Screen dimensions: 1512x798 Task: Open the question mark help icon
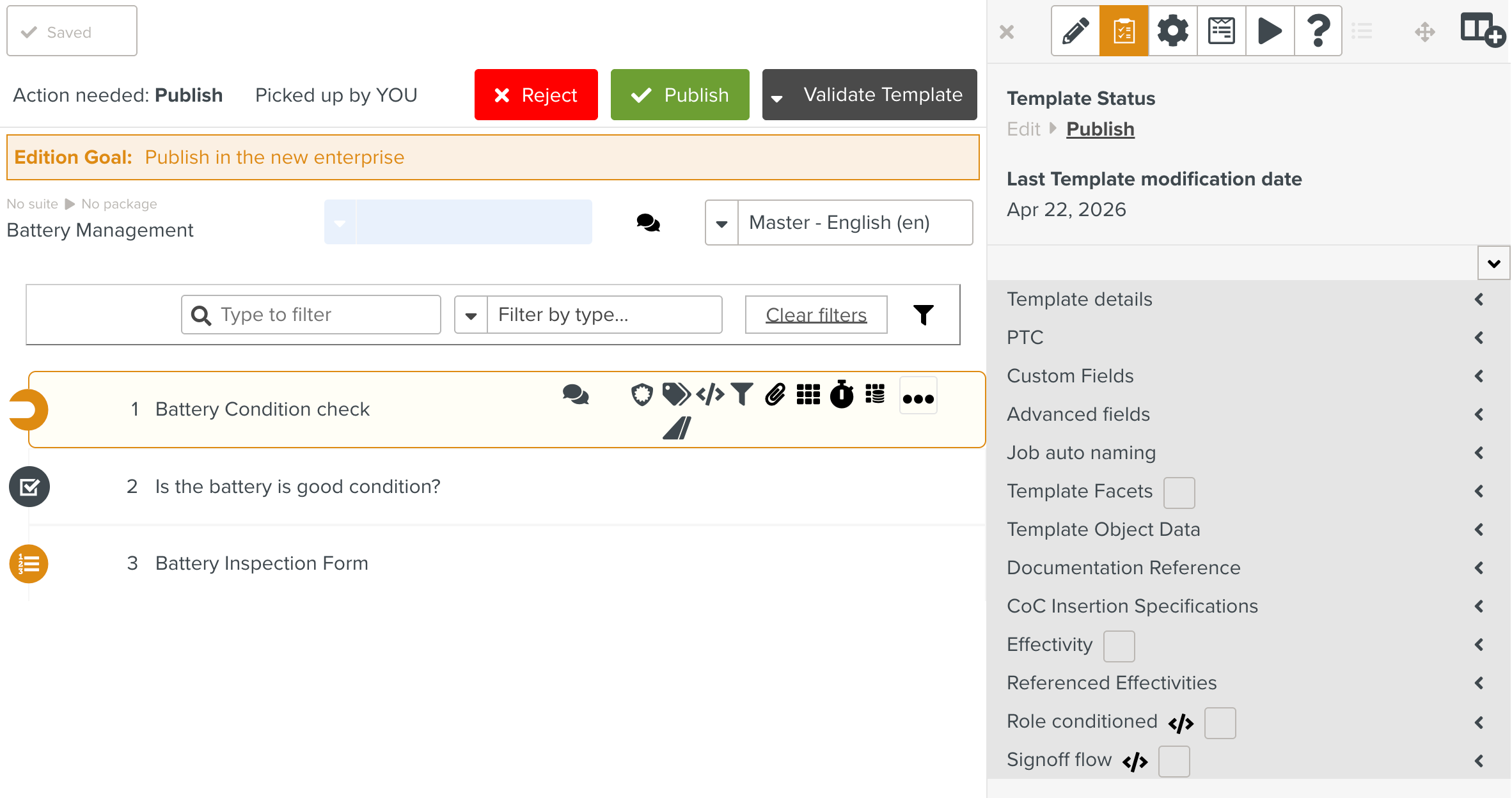[1318, 31]
